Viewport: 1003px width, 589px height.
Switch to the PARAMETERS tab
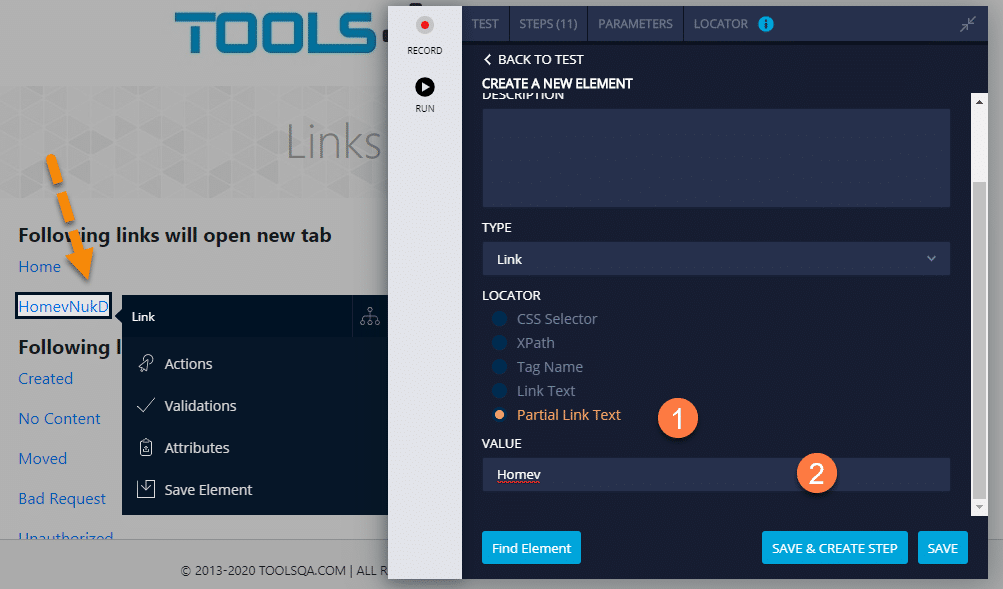click(x=635, y=24)
